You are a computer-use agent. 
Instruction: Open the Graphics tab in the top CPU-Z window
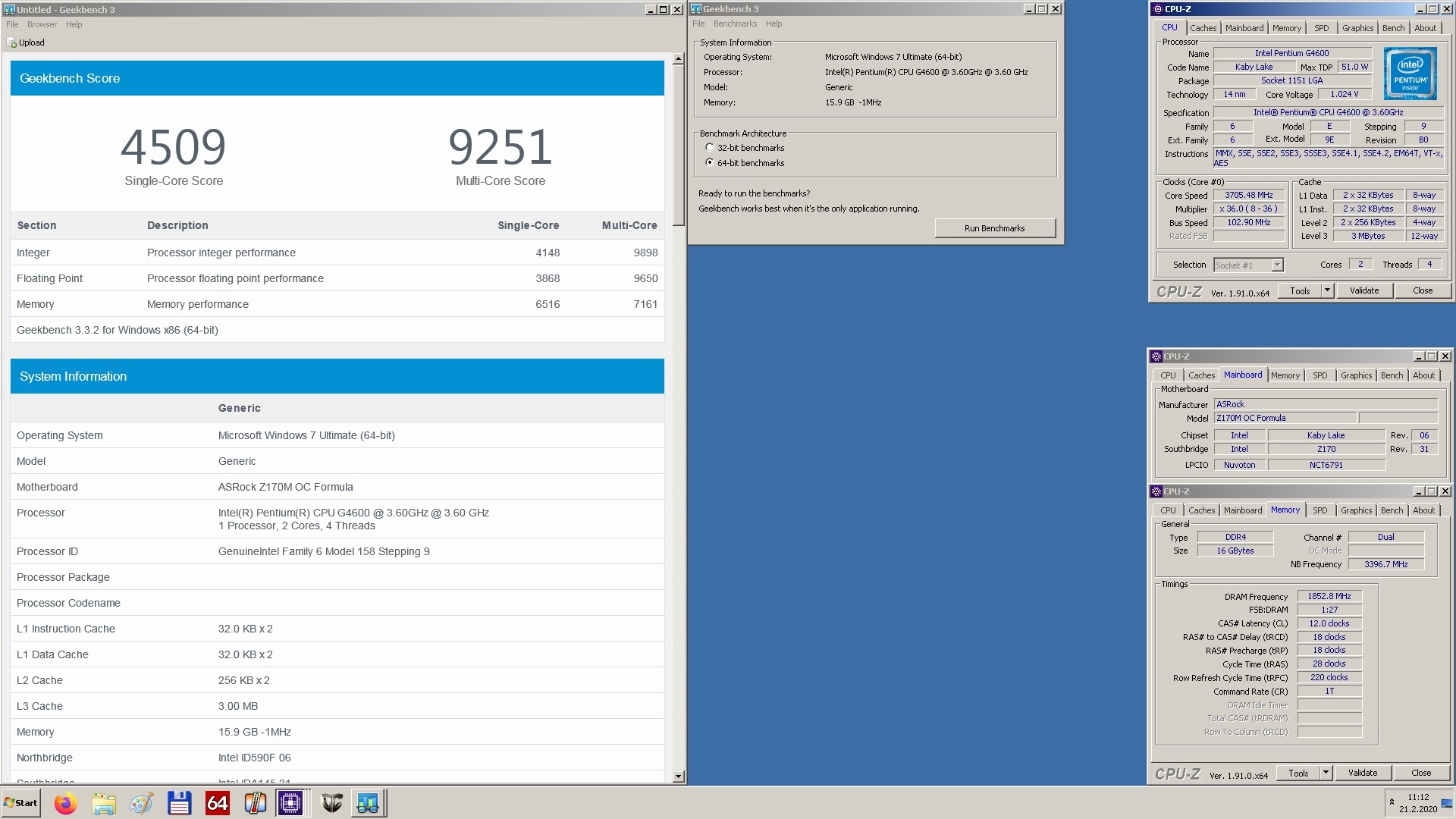[x=1357, y=28]
